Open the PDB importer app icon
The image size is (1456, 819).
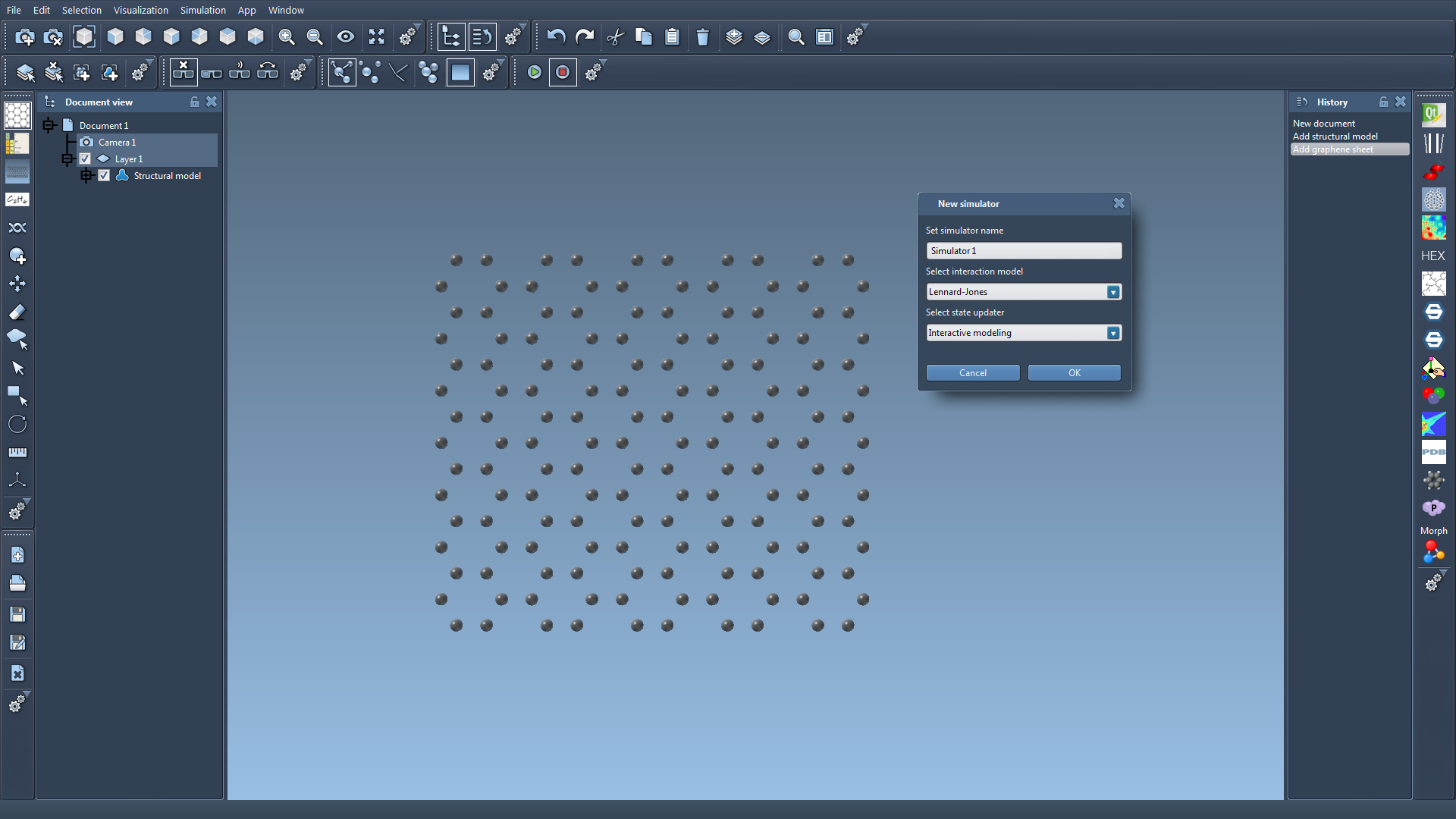click(1433, 452)
